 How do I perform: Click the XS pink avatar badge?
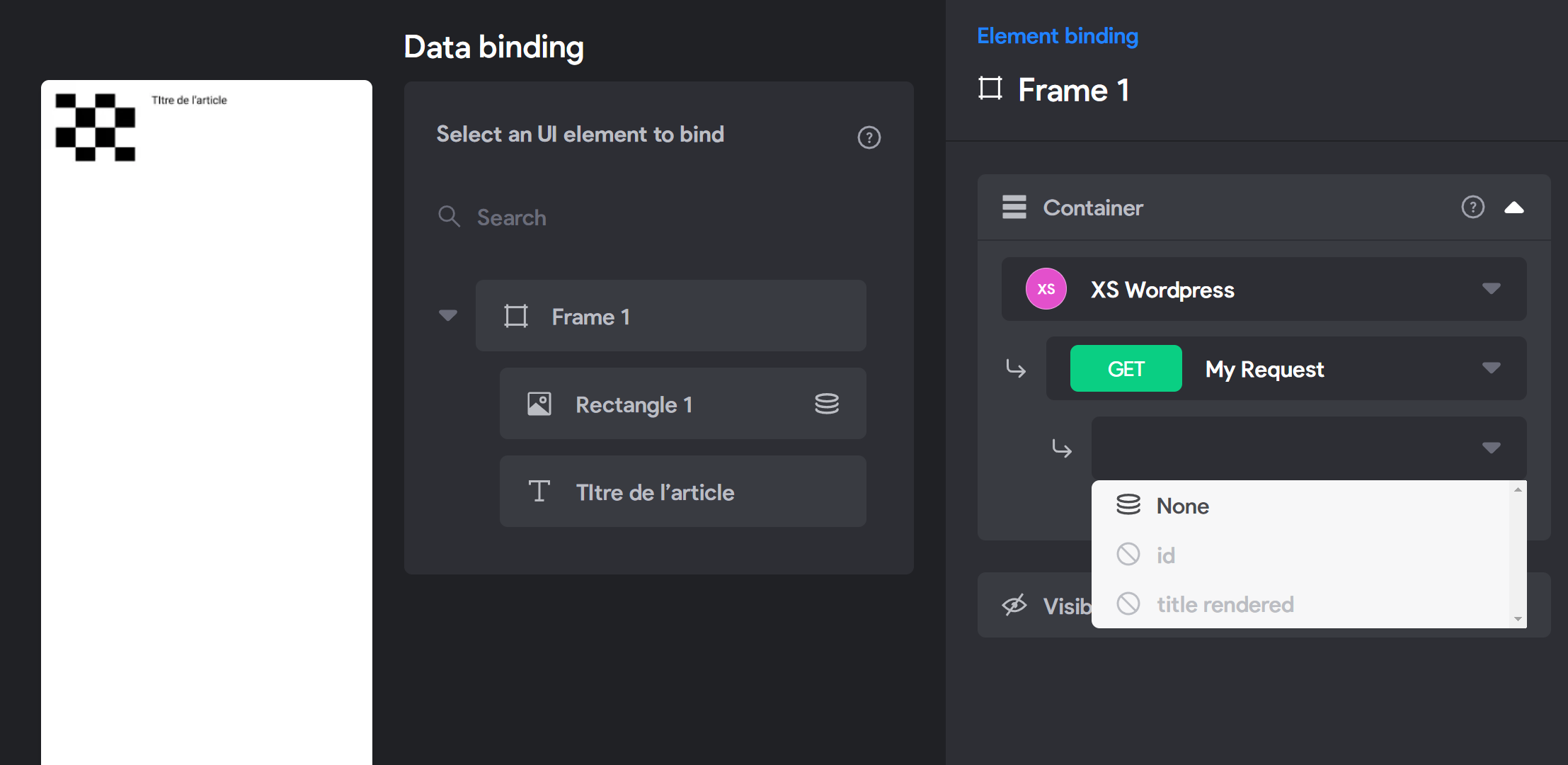[x=1046, y=289]
